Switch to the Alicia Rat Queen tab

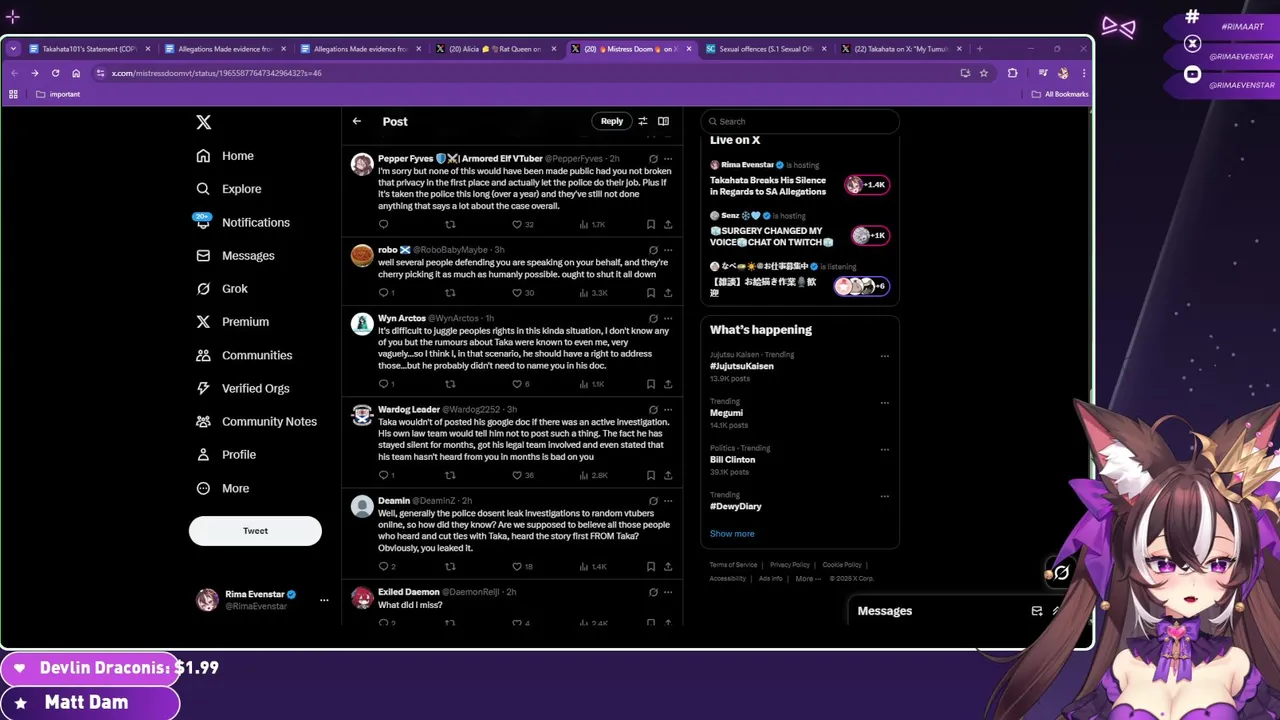(x=495, y=48)
